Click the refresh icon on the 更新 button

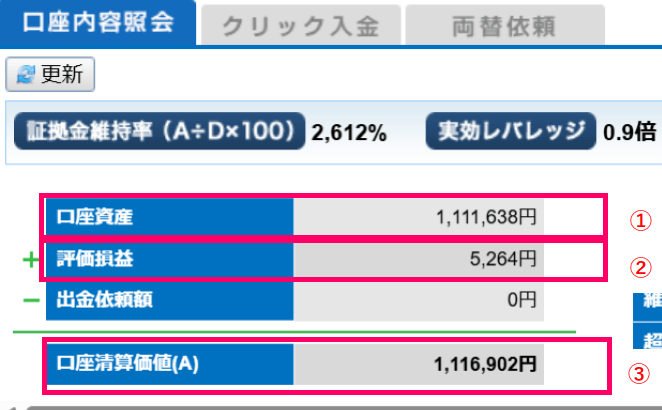pos(23,75)
